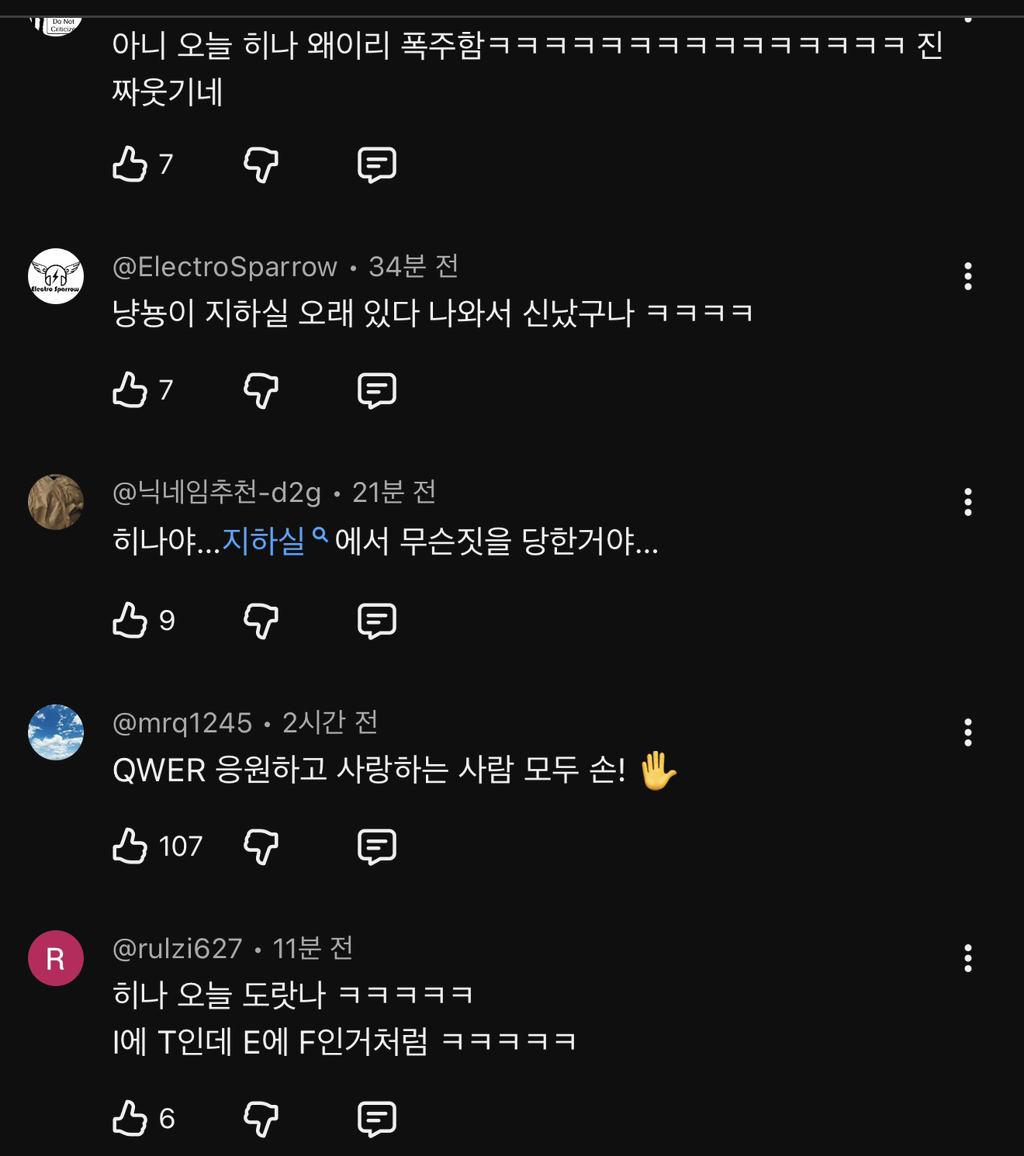Image resolution: width=1024 pixels, height=1156 pixels.
Task: Dislike the @mrq1245 comment
Action: 261,847
